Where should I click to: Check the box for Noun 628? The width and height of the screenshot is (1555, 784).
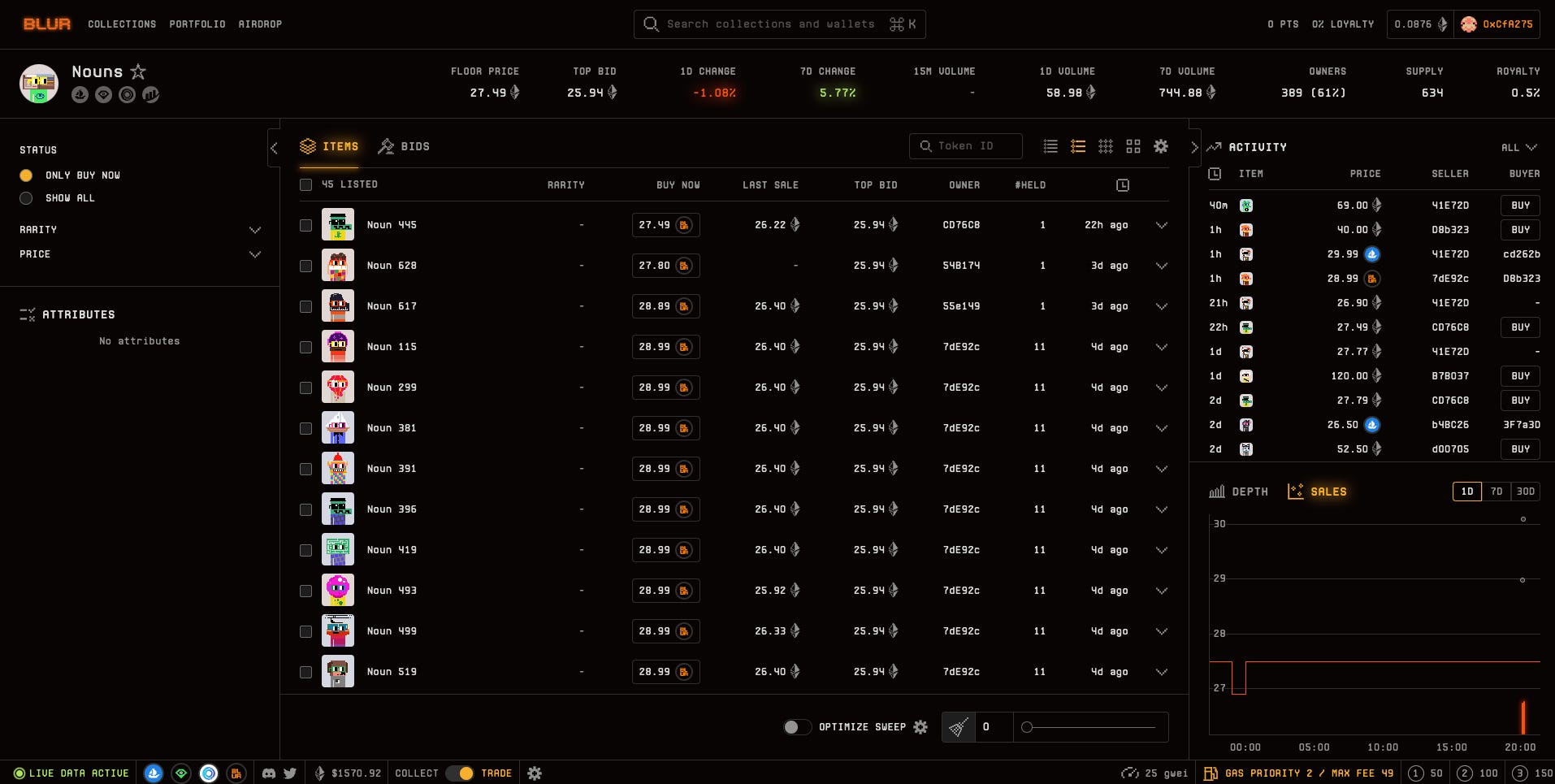305,266
